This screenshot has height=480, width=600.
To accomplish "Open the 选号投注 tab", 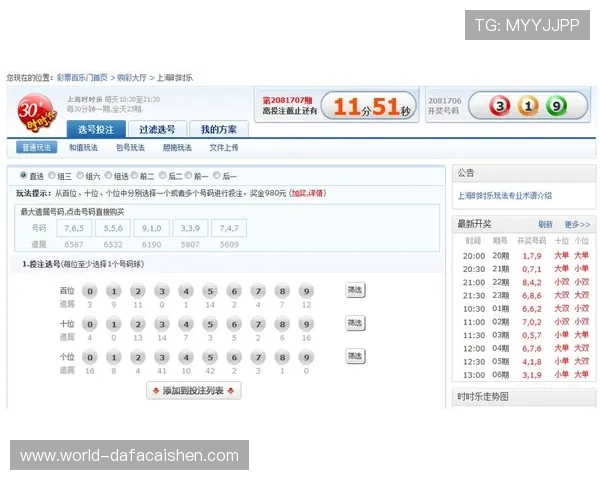I will point(96,129).
